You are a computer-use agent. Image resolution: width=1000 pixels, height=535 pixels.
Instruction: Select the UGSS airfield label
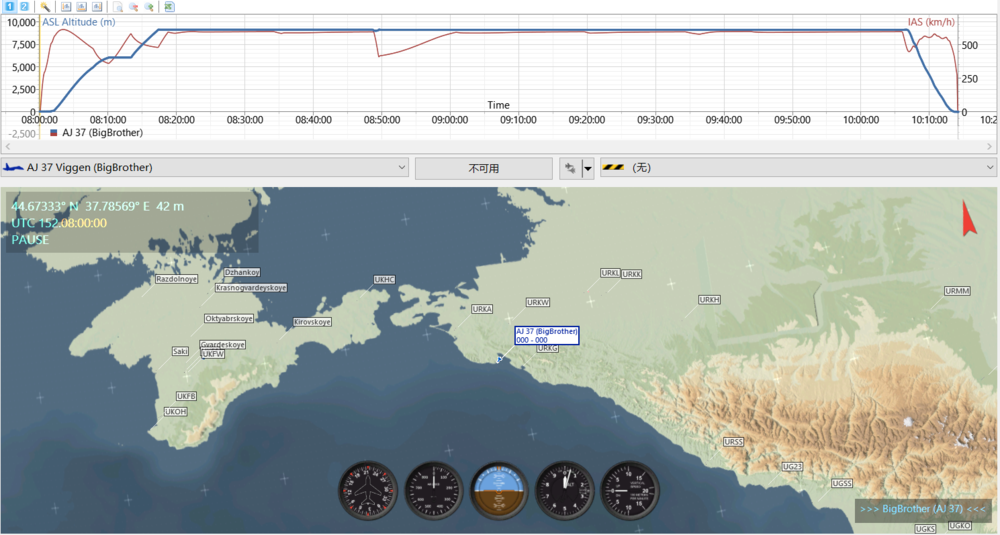842,483
